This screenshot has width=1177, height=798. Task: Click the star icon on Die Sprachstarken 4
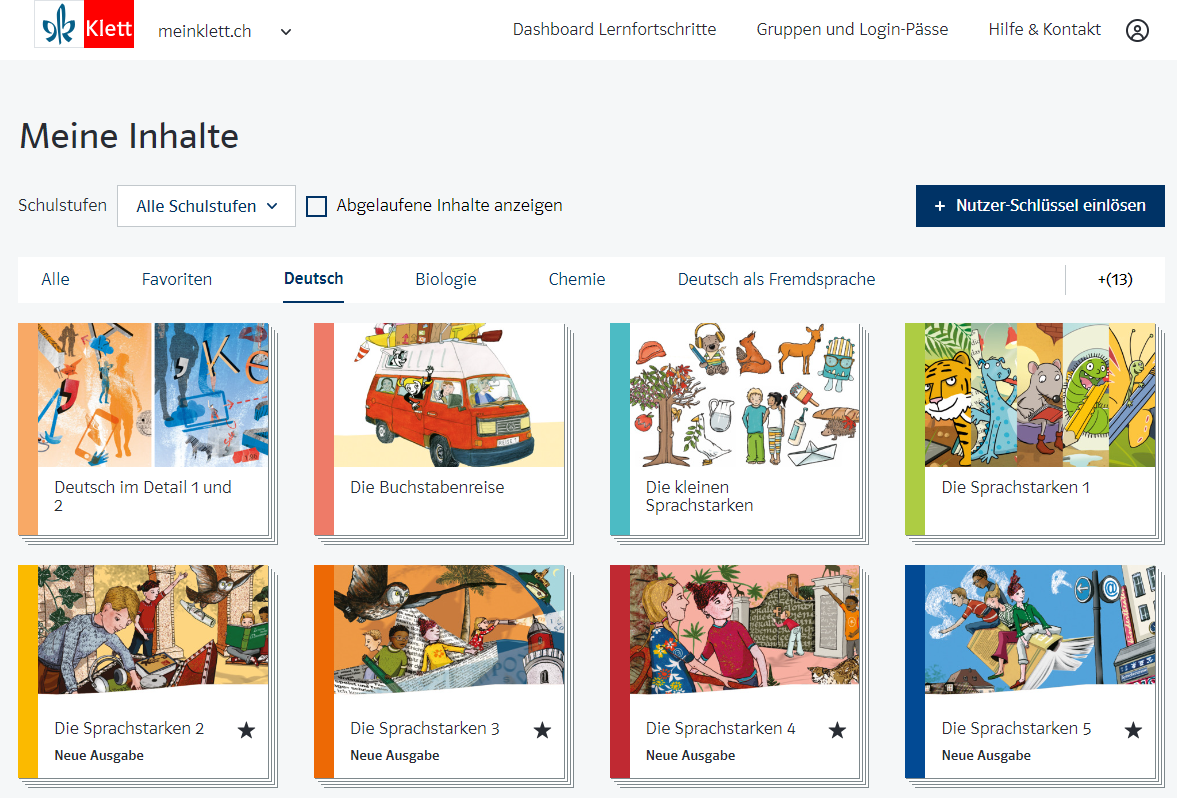pos(837,731)
